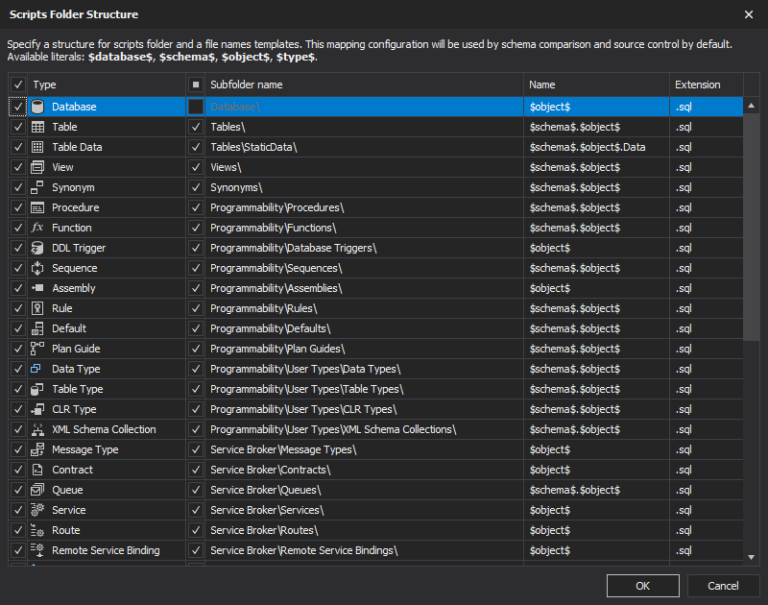Viewport: 768px width, 605px height.
Task: Click the Synonym type icon
Action: coord(38,187)
